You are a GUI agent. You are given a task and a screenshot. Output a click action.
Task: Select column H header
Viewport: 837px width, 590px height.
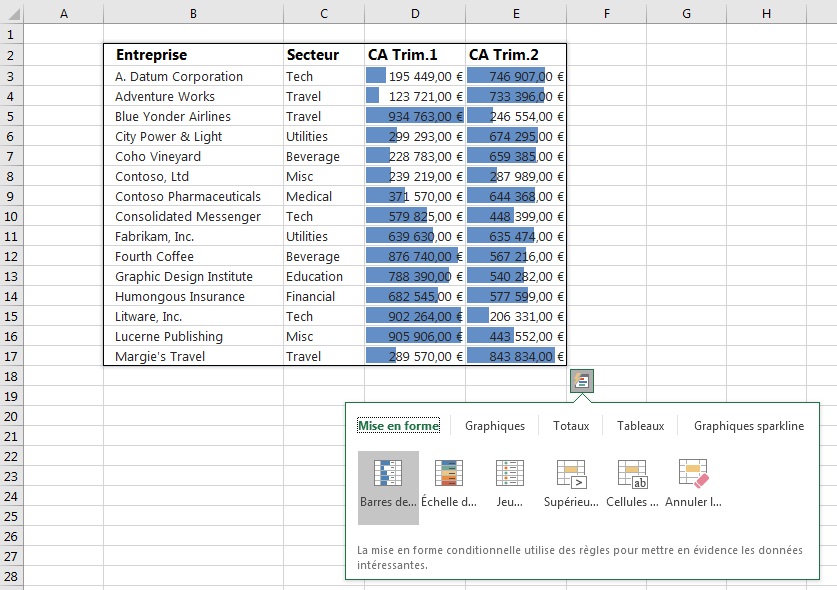pyautogui.click(x=767, y=13)
